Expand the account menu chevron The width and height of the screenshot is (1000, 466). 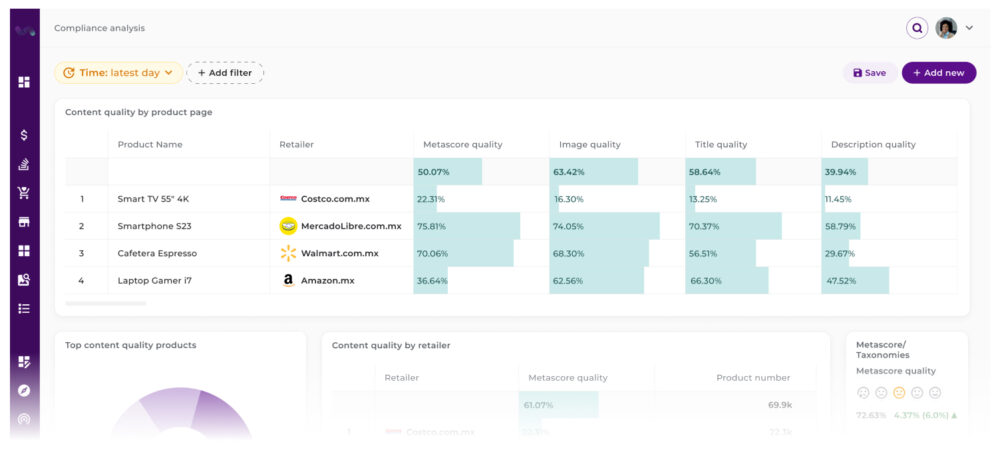(969, 28)
